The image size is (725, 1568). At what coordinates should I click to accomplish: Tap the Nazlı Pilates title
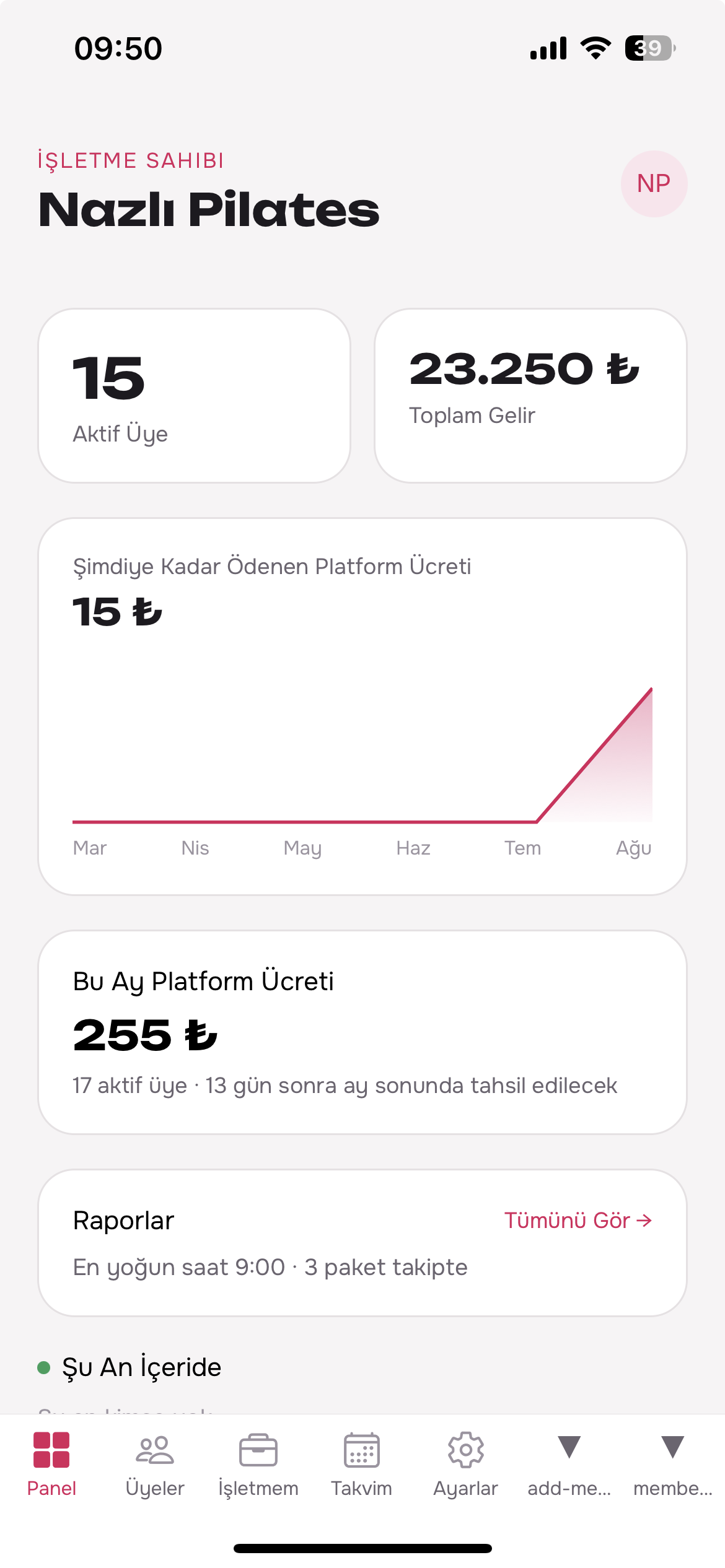[x=209, y=209]
